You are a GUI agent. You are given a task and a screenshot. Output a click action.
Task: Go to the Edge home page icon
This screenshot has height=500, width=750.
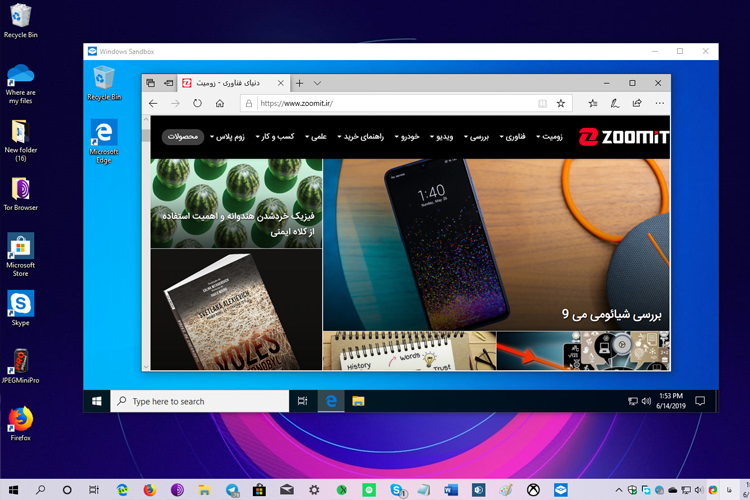[x=220, y=103]
